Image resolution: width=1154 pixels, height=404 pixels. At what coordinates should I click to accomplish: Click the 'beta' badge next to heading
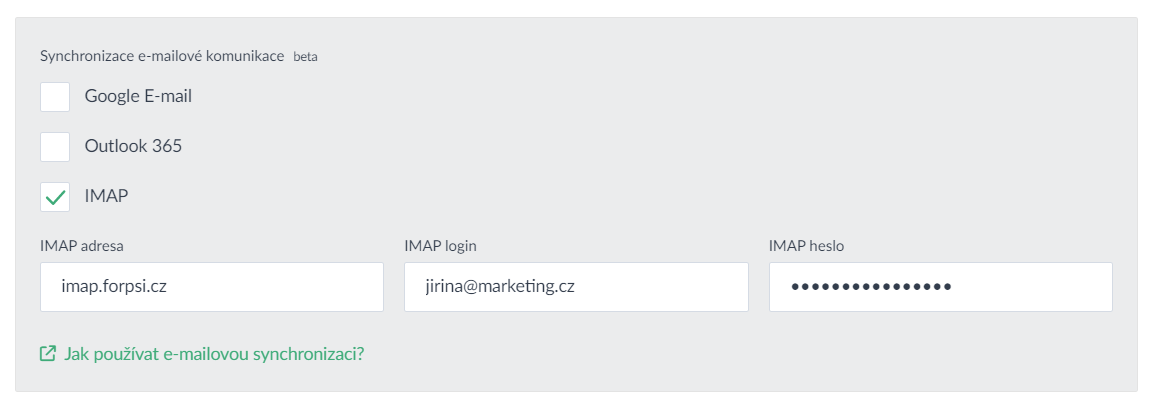[x=305, y=57]
